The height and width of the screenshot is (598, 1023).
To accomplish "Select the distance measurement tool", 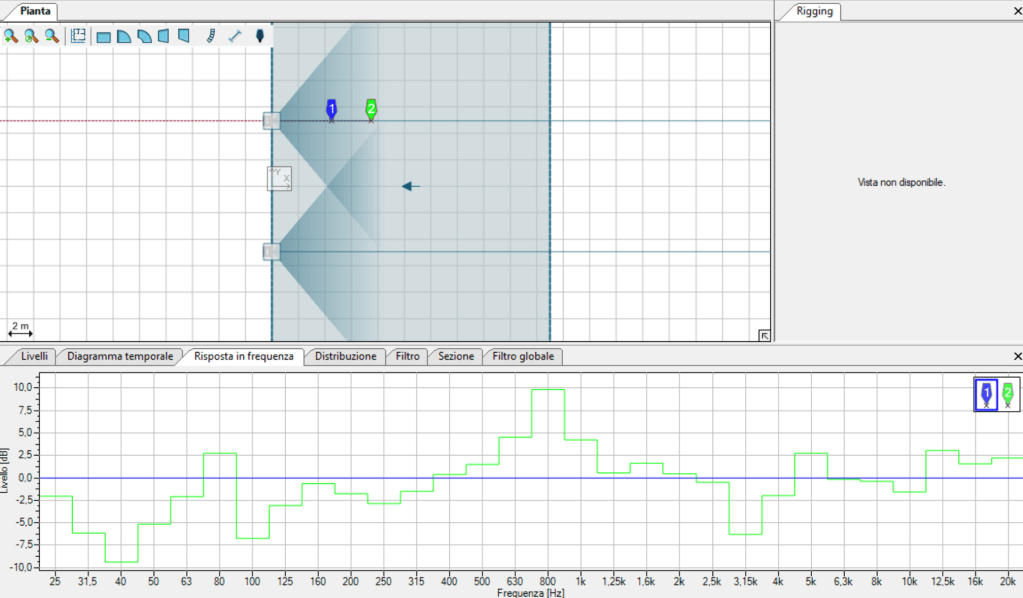I will point(235,36).
